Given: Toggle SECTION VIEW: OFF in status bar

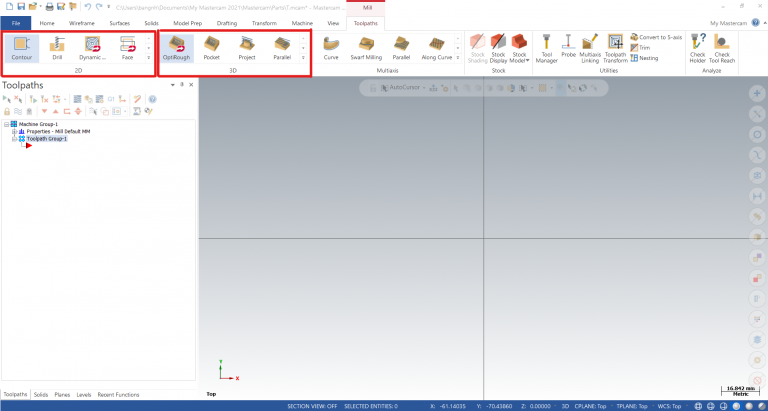Looking at the screenshot, I should (312, 406).
